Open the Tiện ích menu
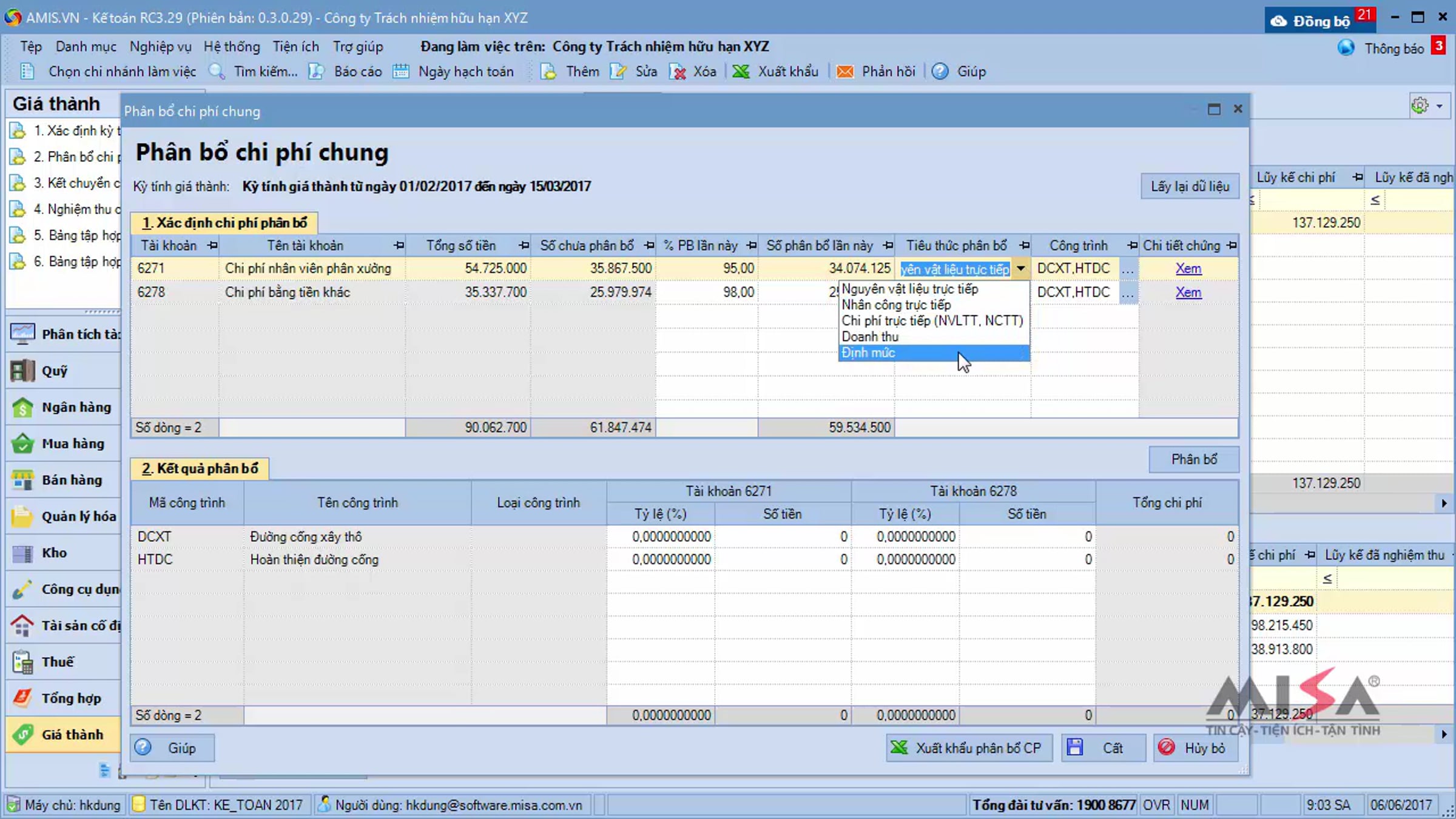Image resolution: width=1456 pixels, height=819 pixels. [x=295, y=47]
